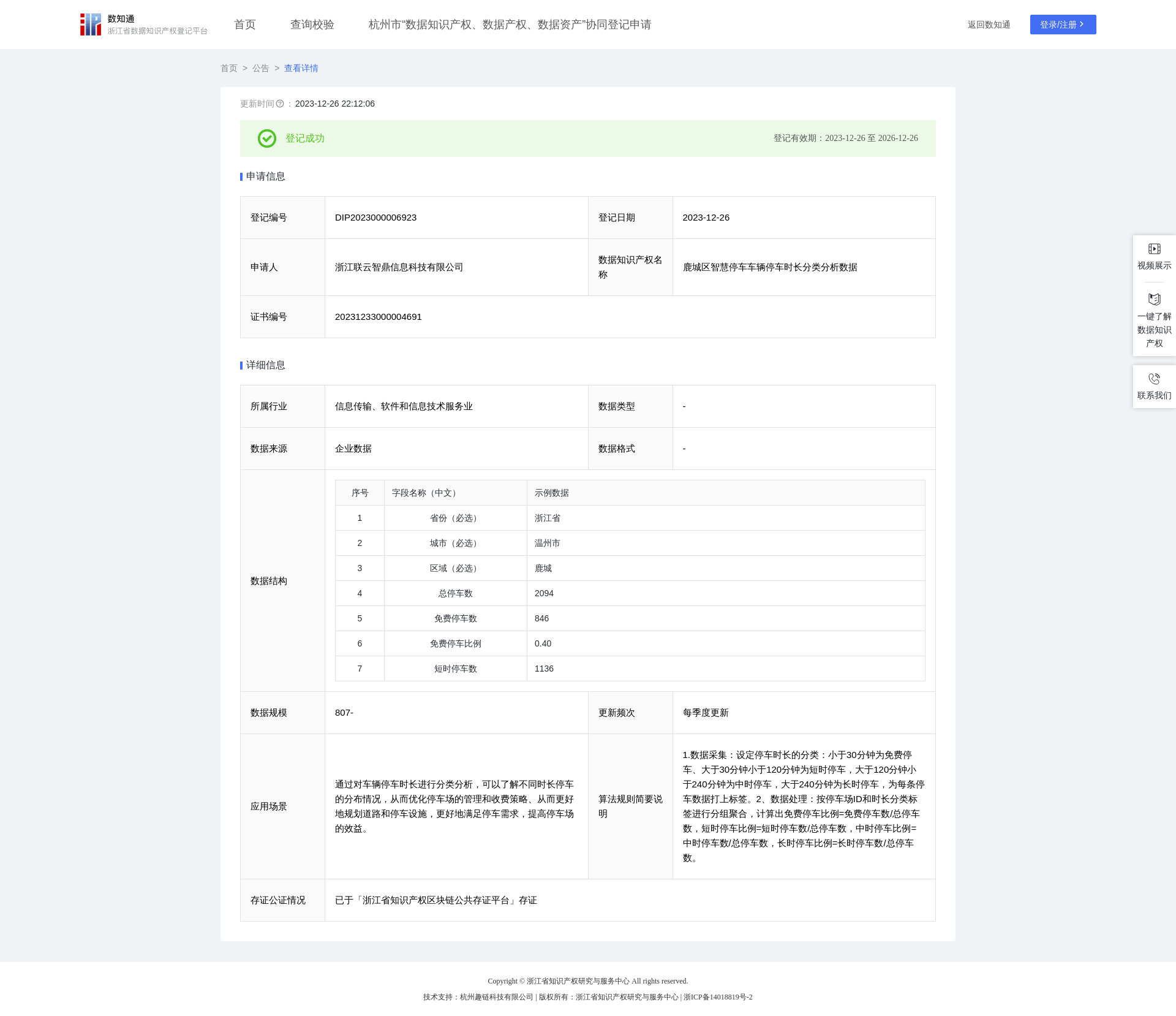Viewport: 1176px width, 1016px height.
Task: Click the 城市（必选） field row
Action: [630, 544]
